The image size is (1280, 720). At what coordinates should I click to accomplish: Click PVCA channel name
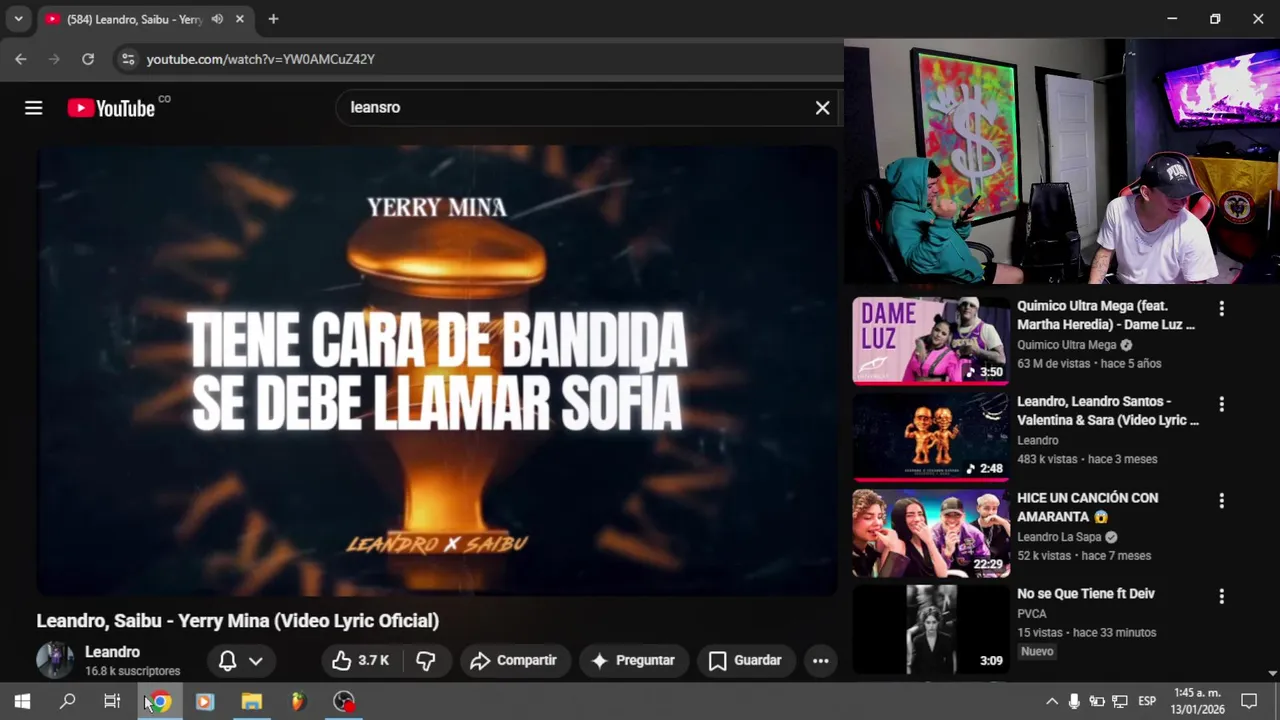[x=1032, y=614]
